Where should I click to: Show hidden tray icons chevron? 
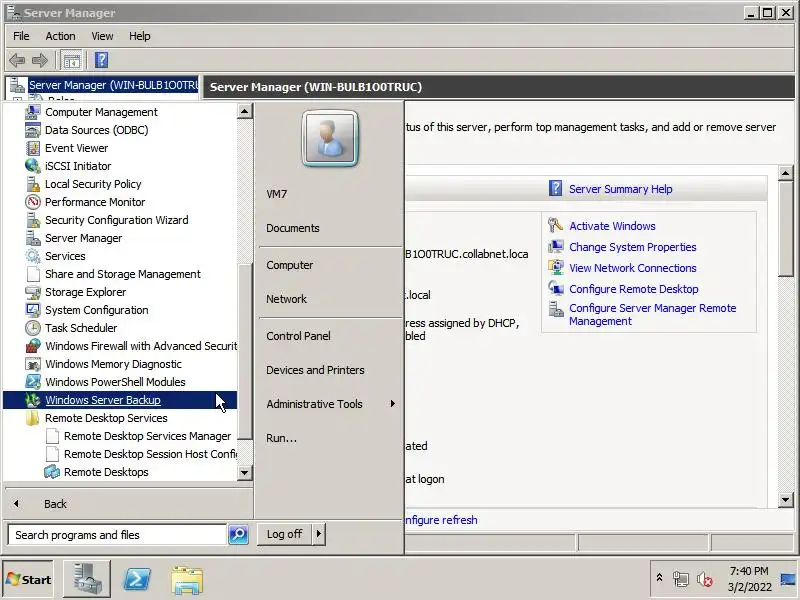point(659,578)
